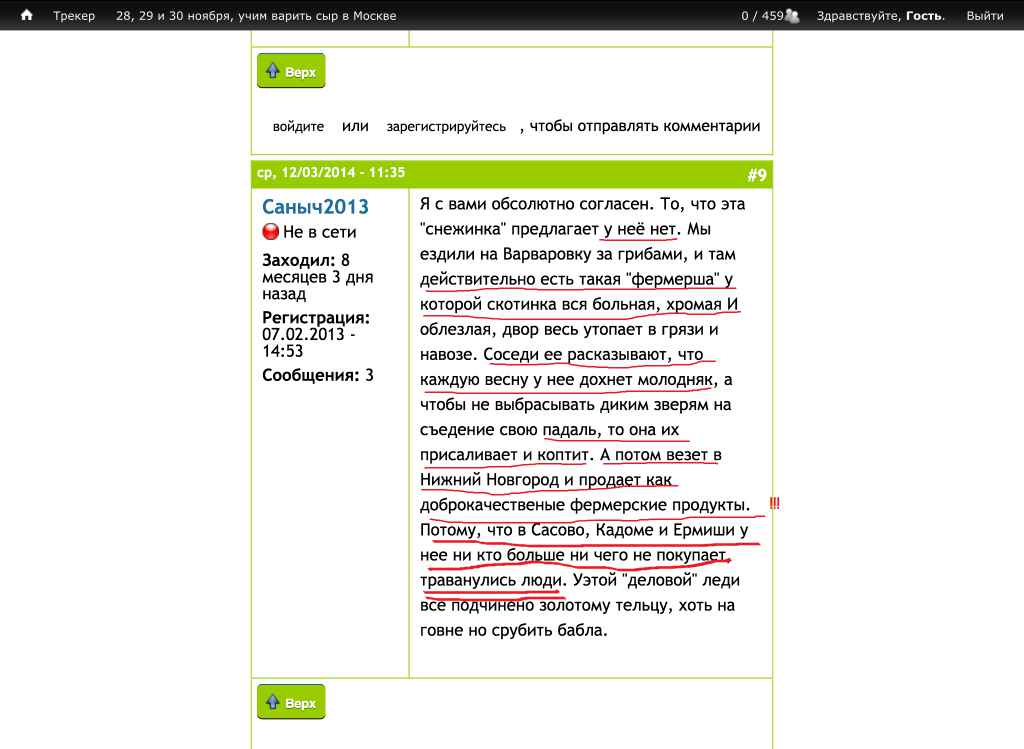The image size is (1024, 749).
Task: Click the 0 / 459 counter
Action: (x=761, y=16)
